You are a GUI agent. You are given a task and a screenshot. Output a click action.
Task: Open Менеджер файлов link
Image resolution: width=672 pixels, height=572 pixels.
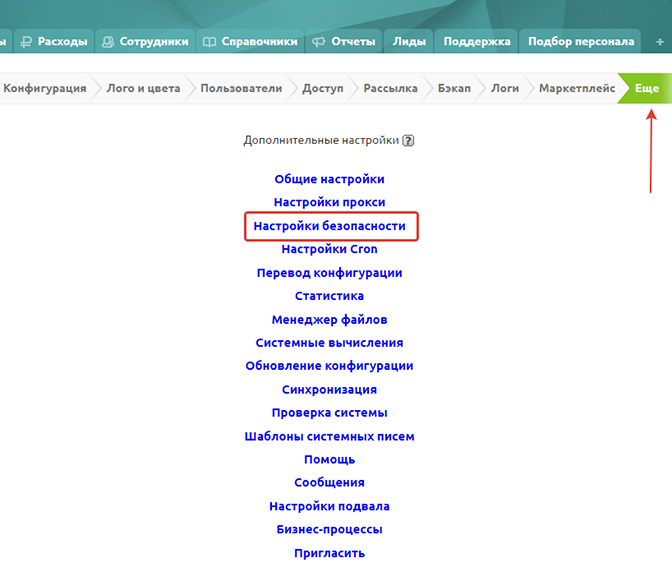329,320
